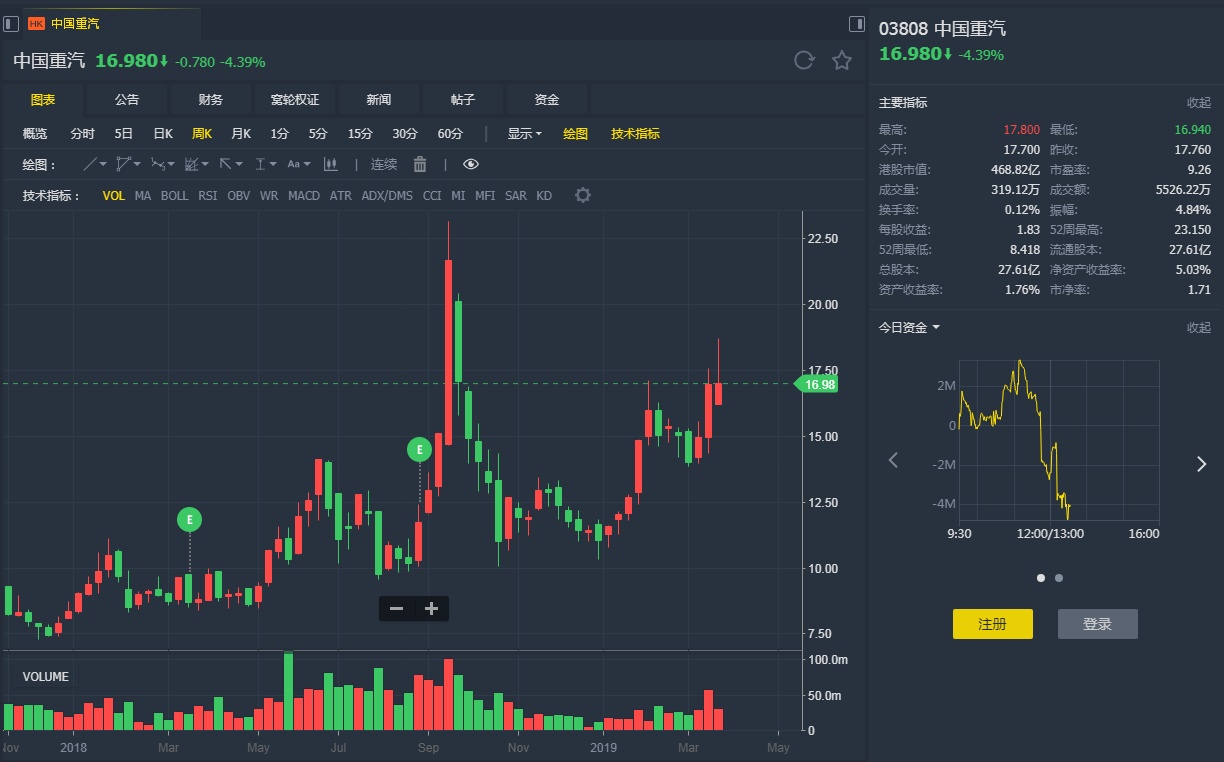The height and width of the screenshot is (762, 1224).
Task: Toggle drawing visibility with eye icon
Action: (x=471, y=164)
